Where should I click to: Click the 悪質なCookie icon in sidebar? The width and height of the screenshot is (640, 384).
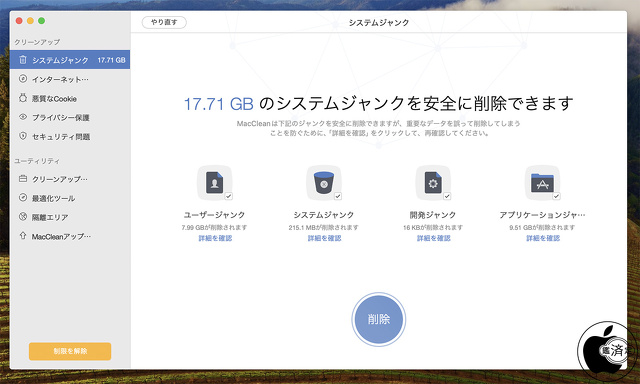point(23,98)
